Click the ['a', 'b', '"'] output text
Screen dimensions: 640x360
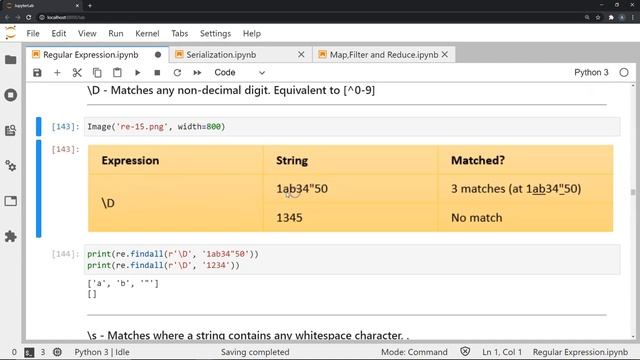[123, 283]
